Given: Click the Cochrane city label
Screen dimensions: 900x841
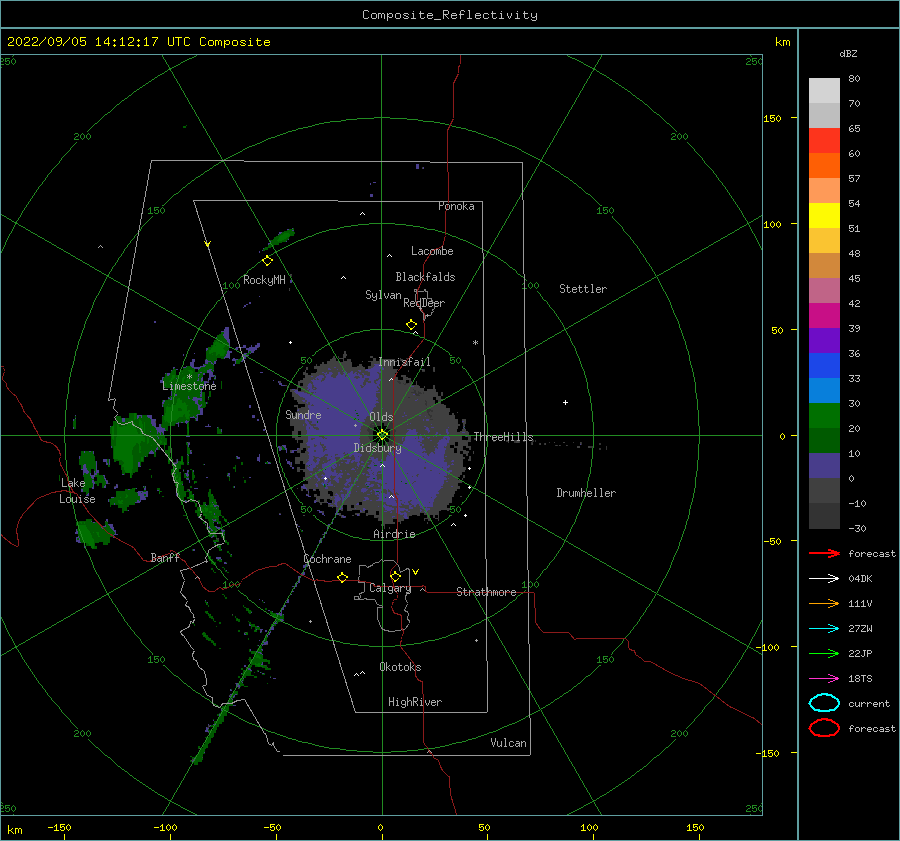Looking at the screenshot, I should click(x=327, y=559).
